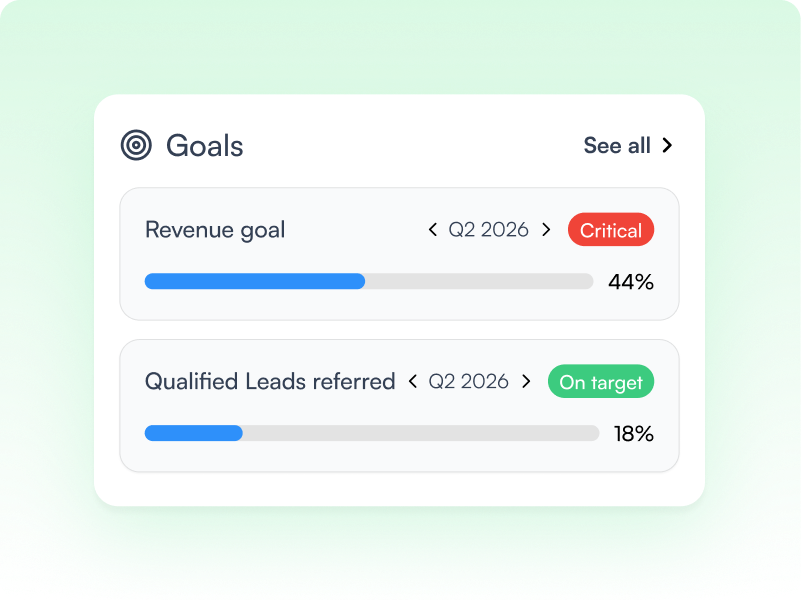Image resolution: width=801 pixels, height=600 pixels.
Task: Select the Revenue goal title
Action: coord(215,230)
